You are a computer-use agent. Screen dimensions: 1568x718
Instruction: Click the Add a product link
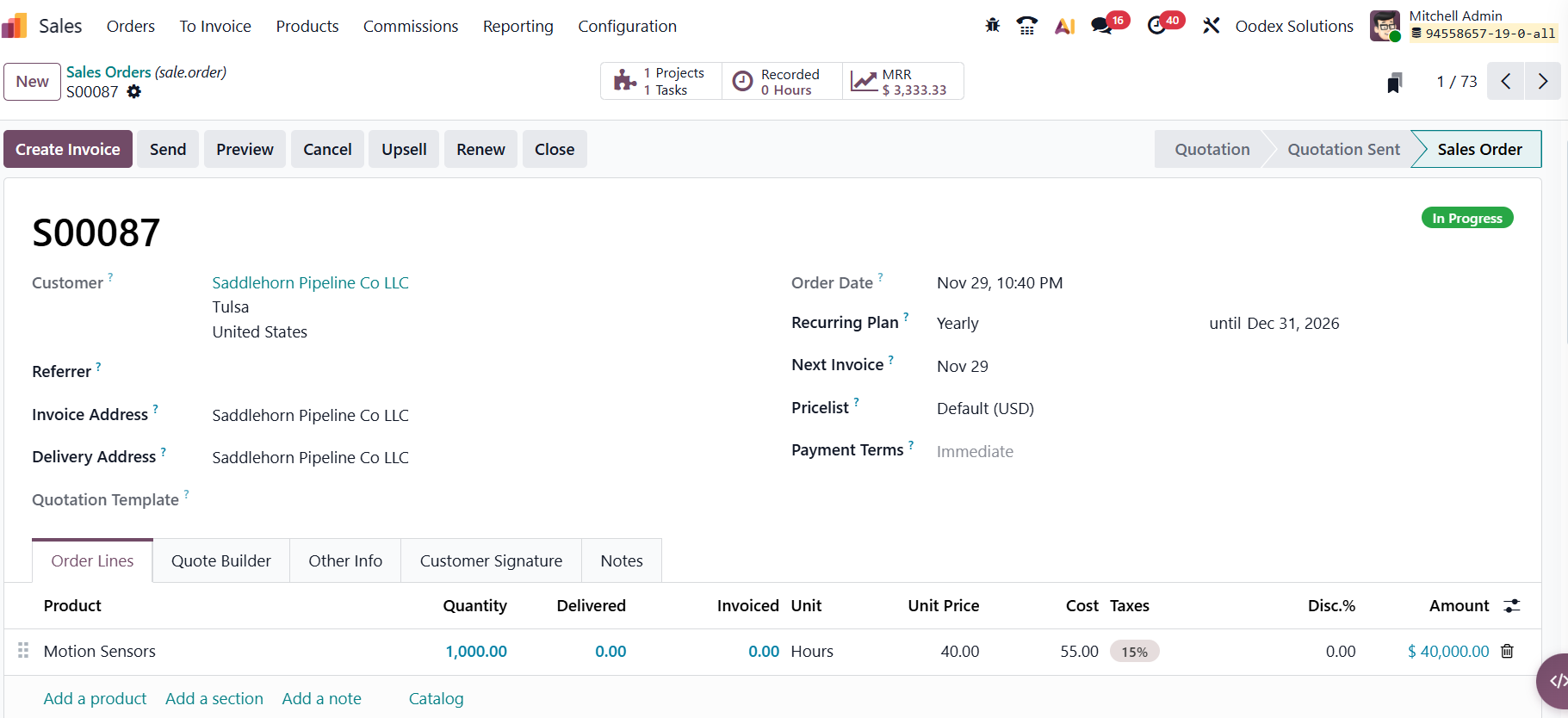tap(95, 699)
